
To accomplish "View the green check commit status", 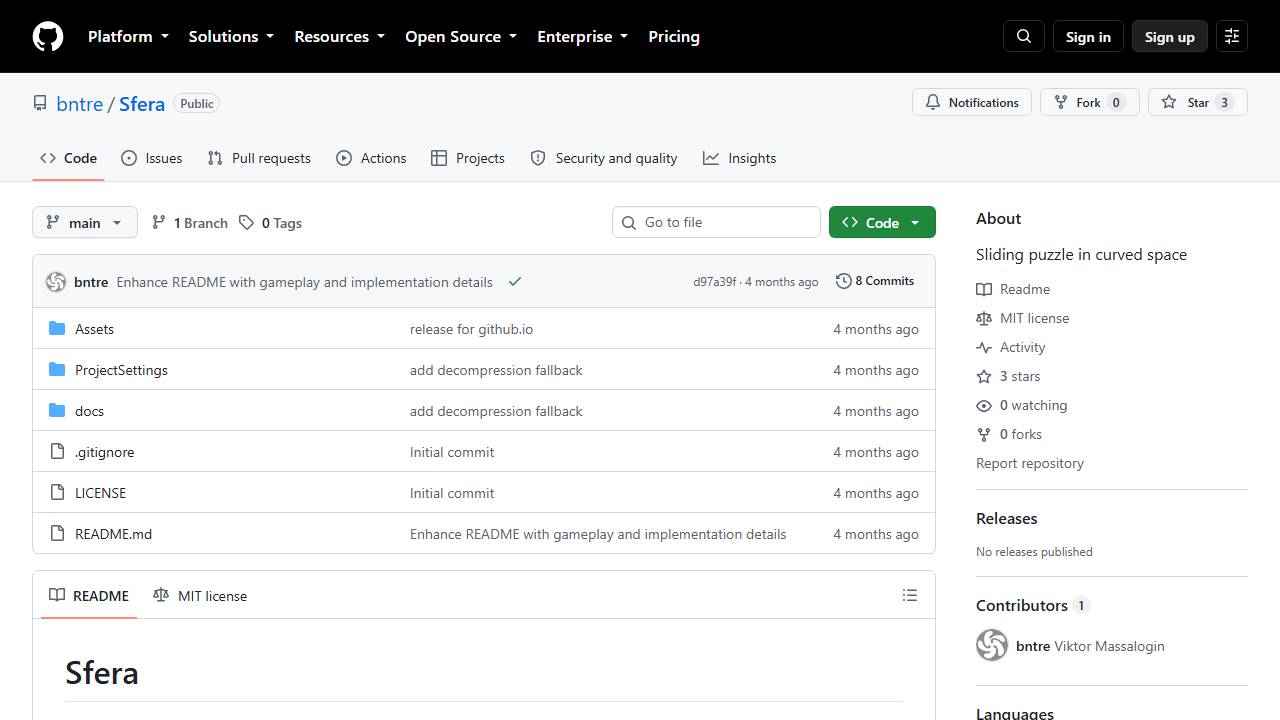I will pos(515,282).
